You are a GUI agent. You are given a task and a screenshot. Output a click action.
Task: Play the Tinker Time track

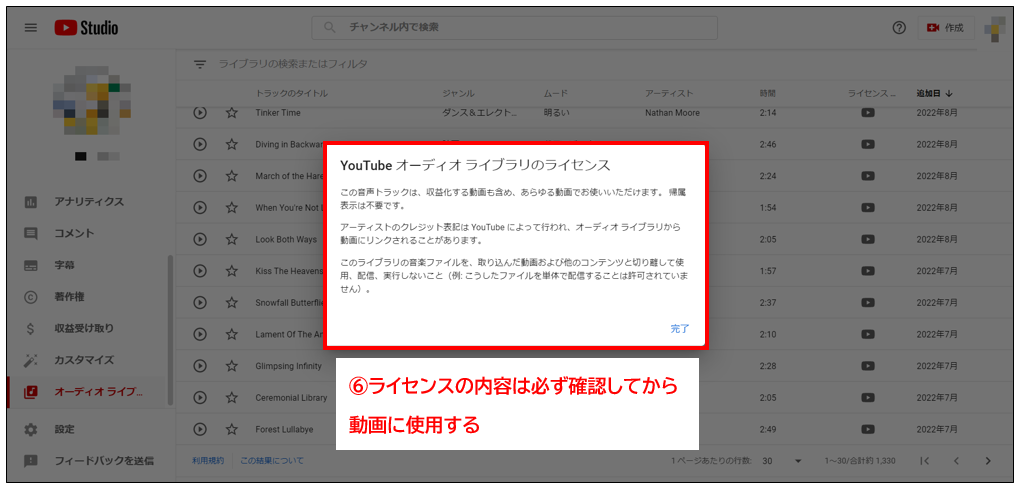click(x=200, y=113)
